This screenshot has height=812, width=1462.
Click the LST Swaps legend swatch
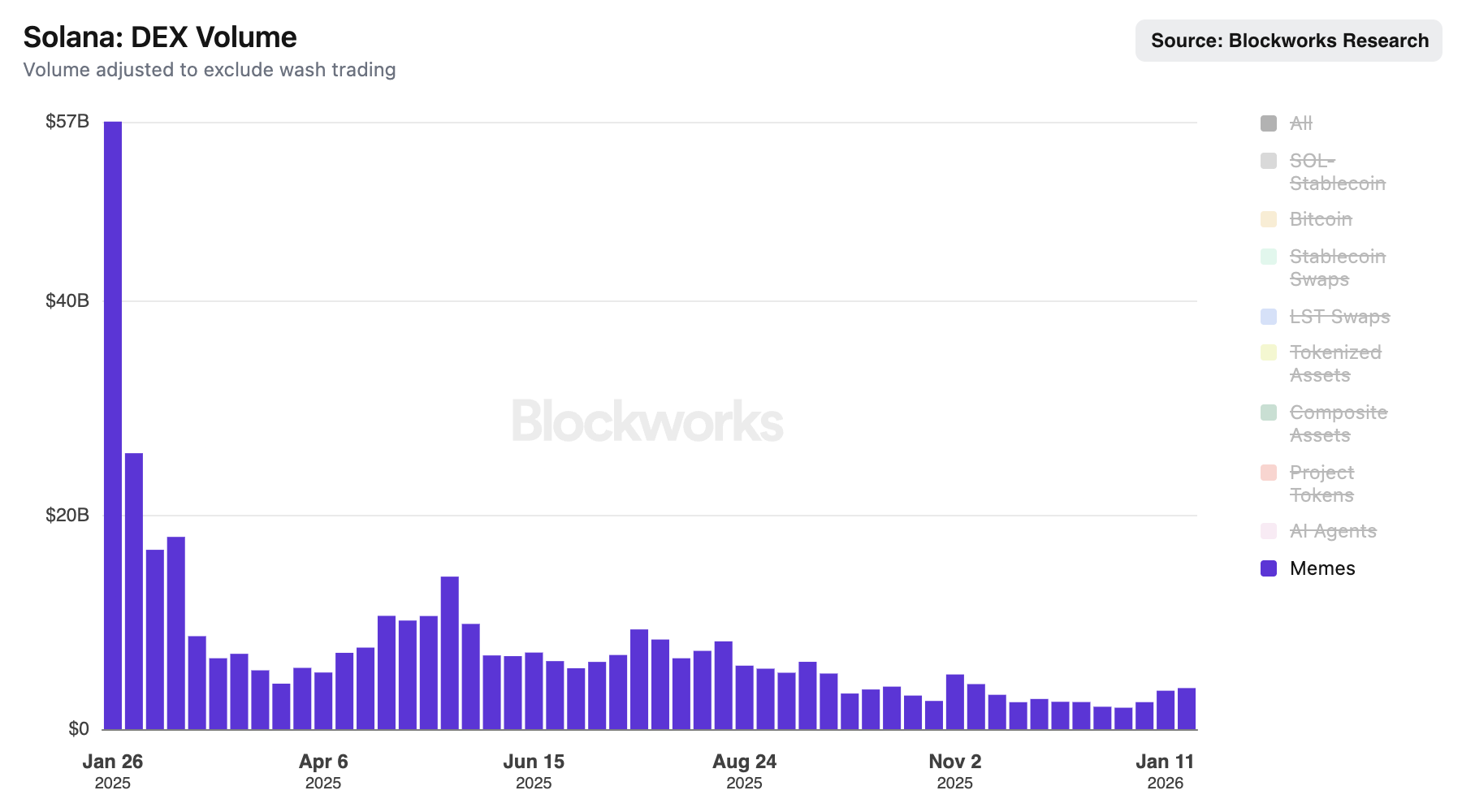[x=1269, y=317]
